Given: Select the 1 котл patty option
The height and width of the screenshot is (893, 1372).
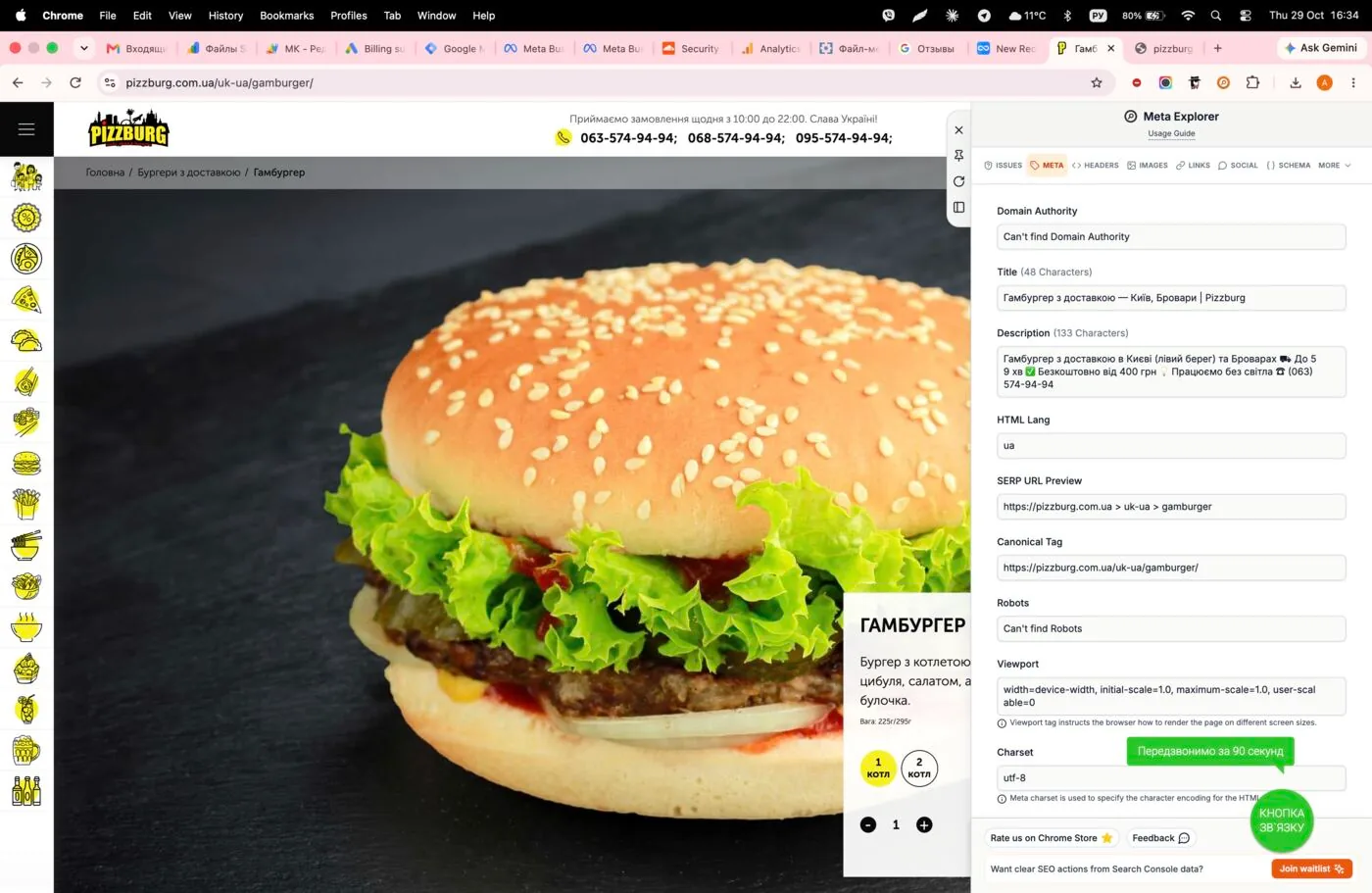Looking at the screenshot, I should [x=878, y=769].
